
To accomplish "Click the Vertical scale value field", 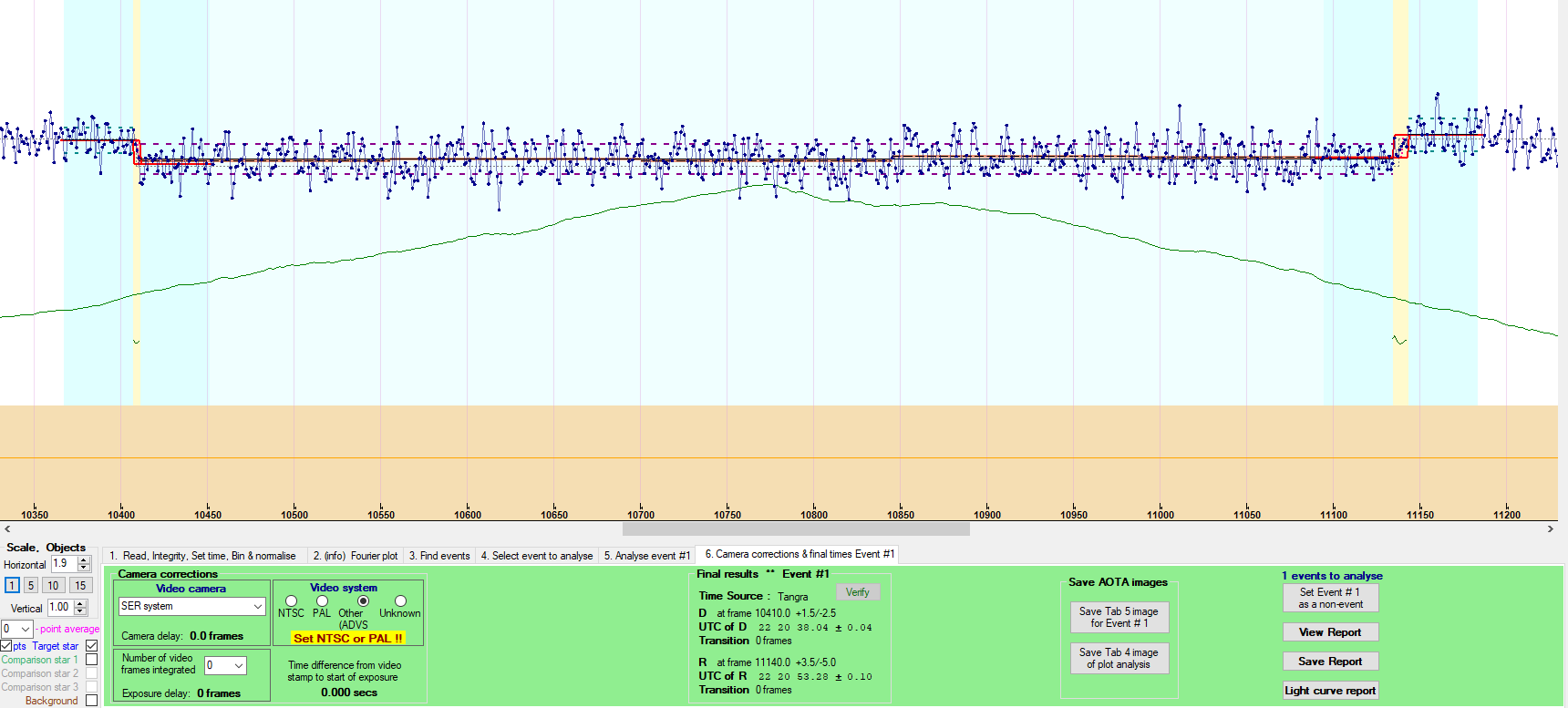I will [x=60, y=607].
